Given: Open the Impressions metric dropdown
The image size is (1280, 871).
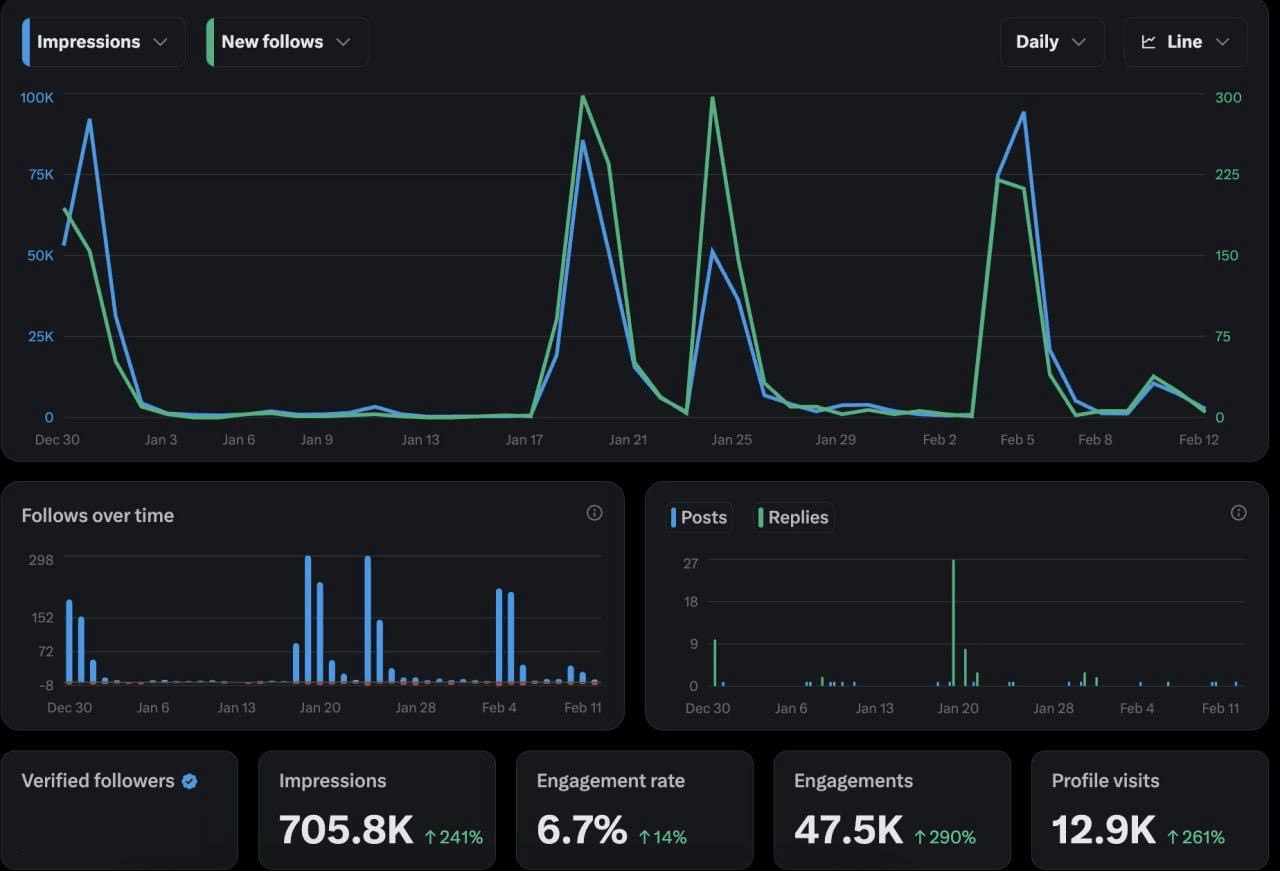Looking at the screenshot, I should click(103, 42).
